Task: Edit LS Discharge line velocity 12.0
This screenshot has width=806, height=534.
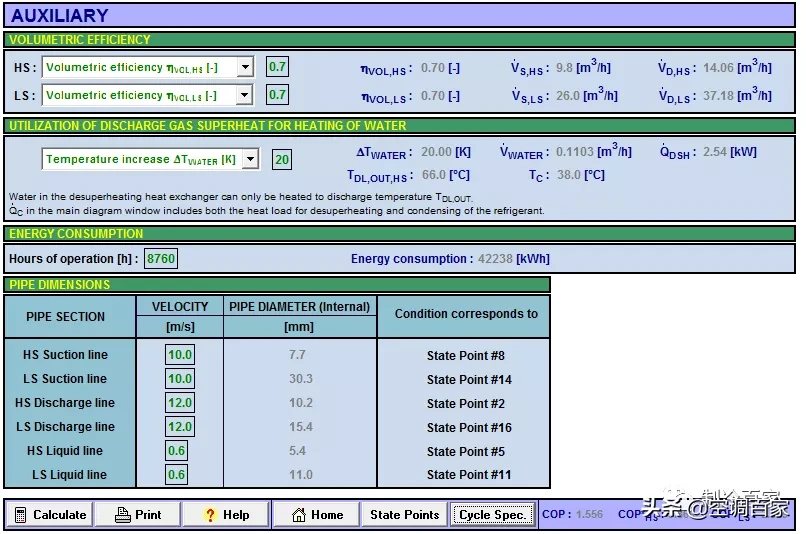Action: (x=180, y=427)
